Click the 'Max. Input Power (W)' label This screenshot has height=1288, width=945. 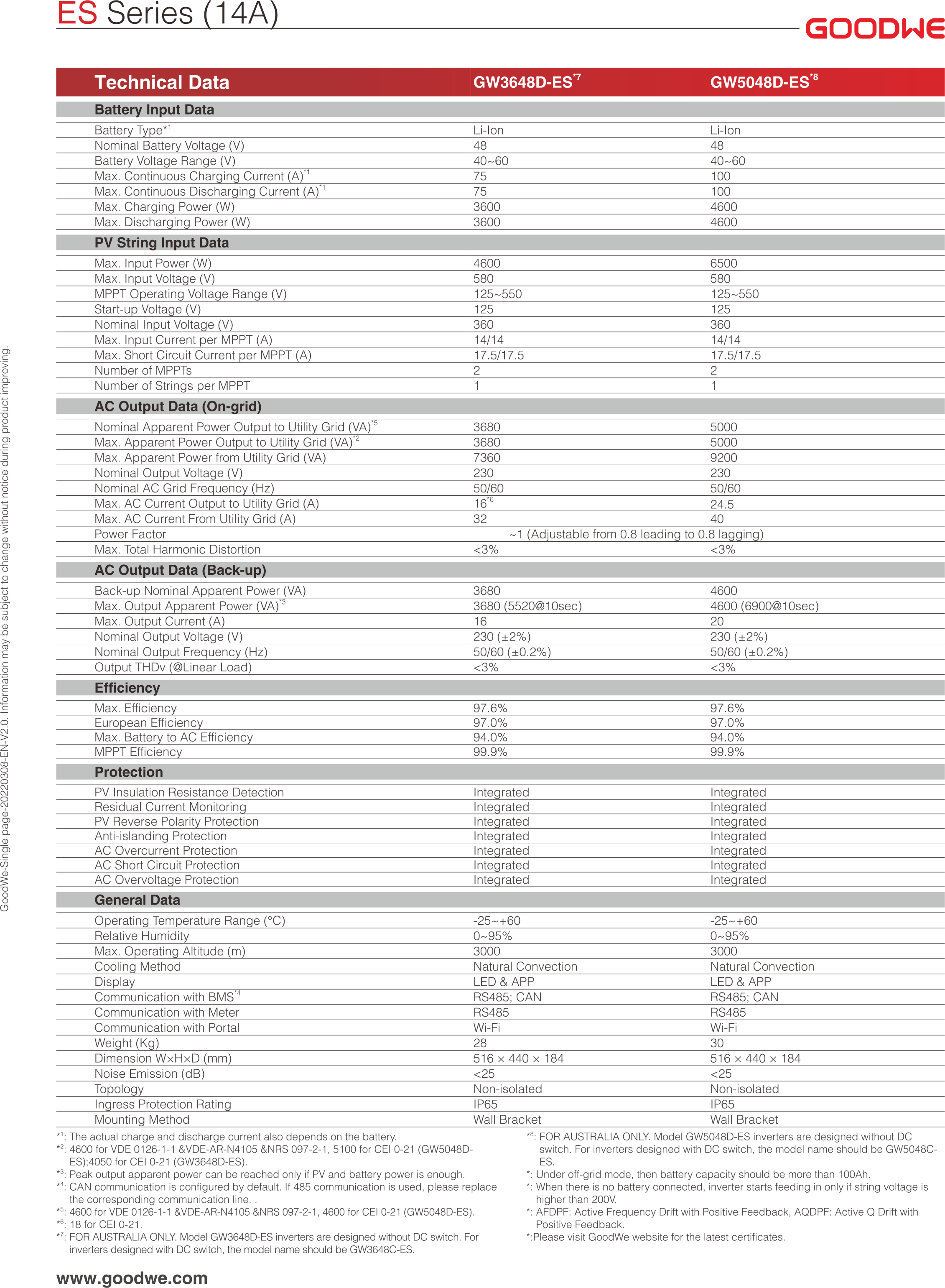(153, 263)
